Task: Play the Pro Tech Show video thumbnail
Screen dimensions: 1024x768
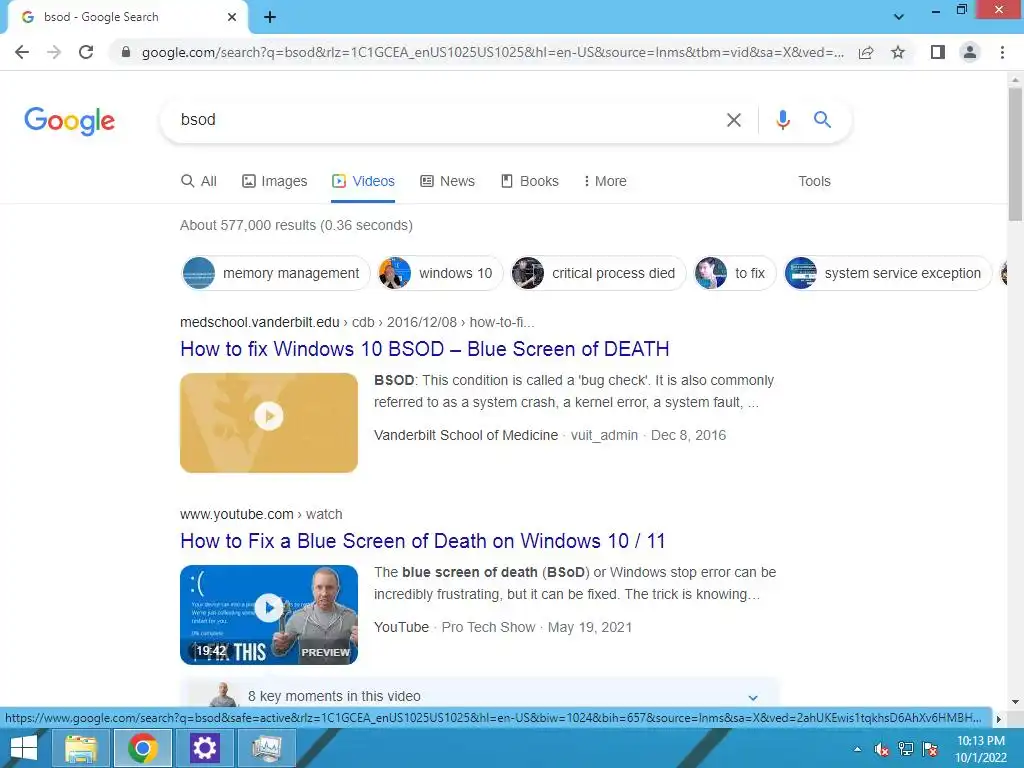Action: (269, 615)
